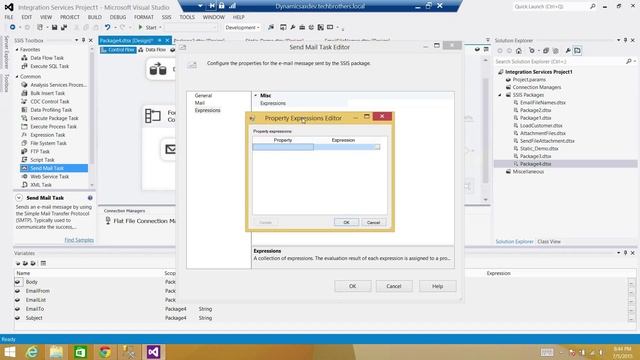Open the Find Samples link
The height and width of the screenshot is (360, 640).
coord(79,240)
